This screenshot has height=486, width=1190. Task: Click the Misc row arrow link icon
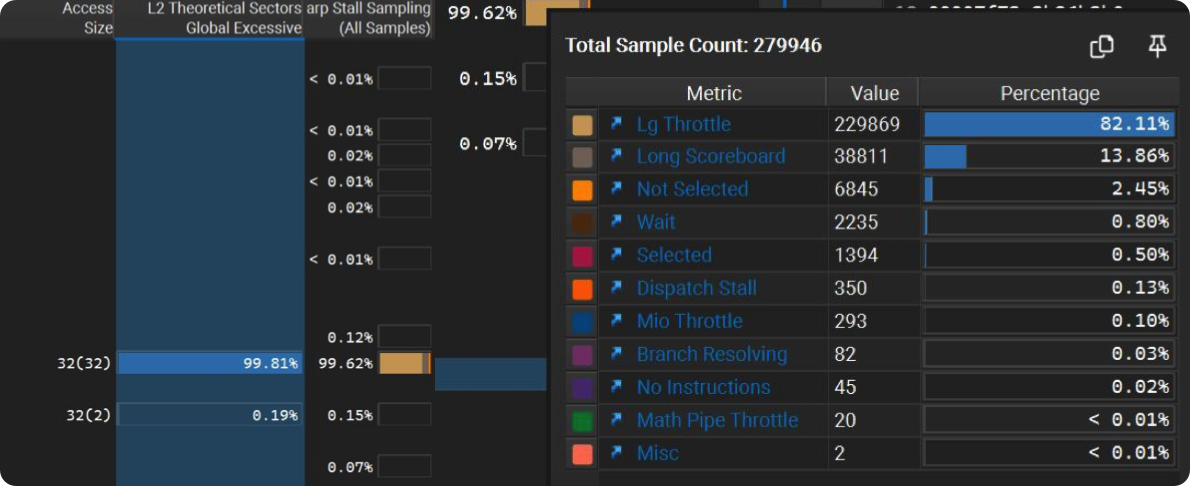point(616,453)
